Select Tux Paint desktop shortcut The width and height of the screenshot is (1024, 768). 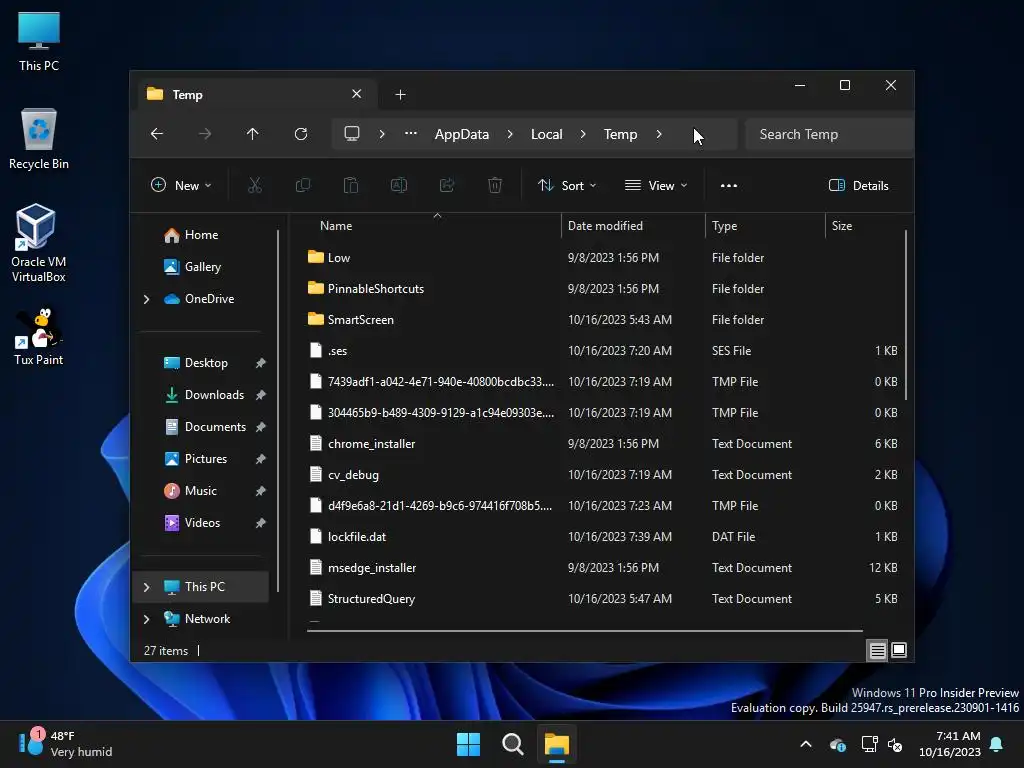coord(39,337)
